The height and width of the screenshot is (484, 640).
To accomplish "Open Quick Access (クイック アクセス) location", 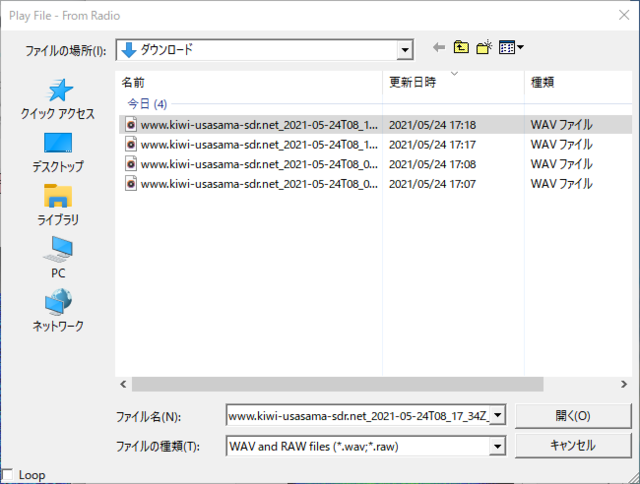I will (x=58, y=100).
